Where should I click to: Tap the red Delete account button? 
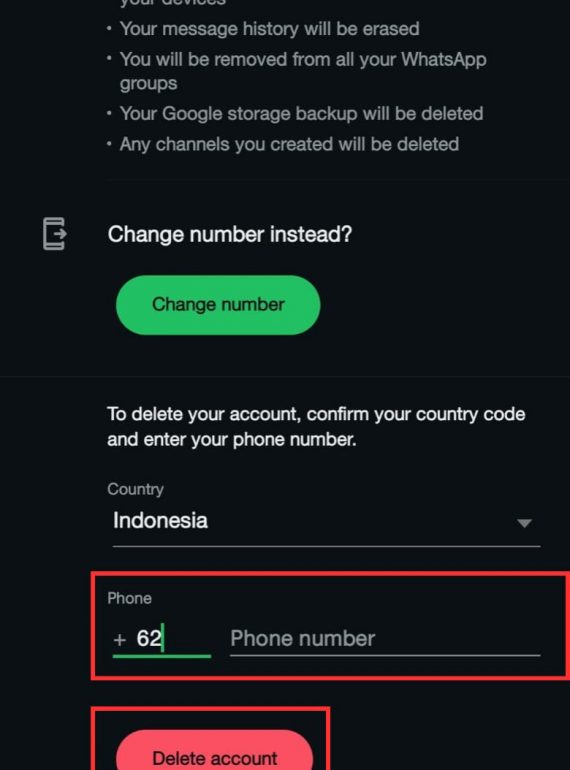(x=214, y=751)
